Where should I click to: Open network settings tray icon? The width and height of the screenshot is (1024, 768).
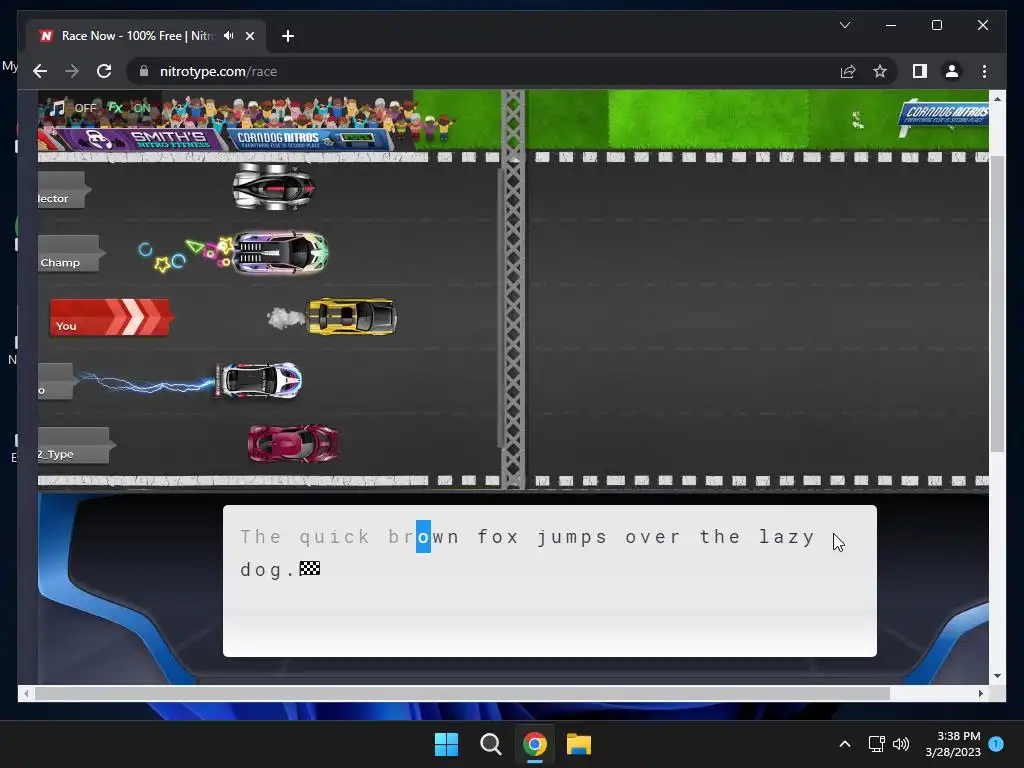click(876, 744)
